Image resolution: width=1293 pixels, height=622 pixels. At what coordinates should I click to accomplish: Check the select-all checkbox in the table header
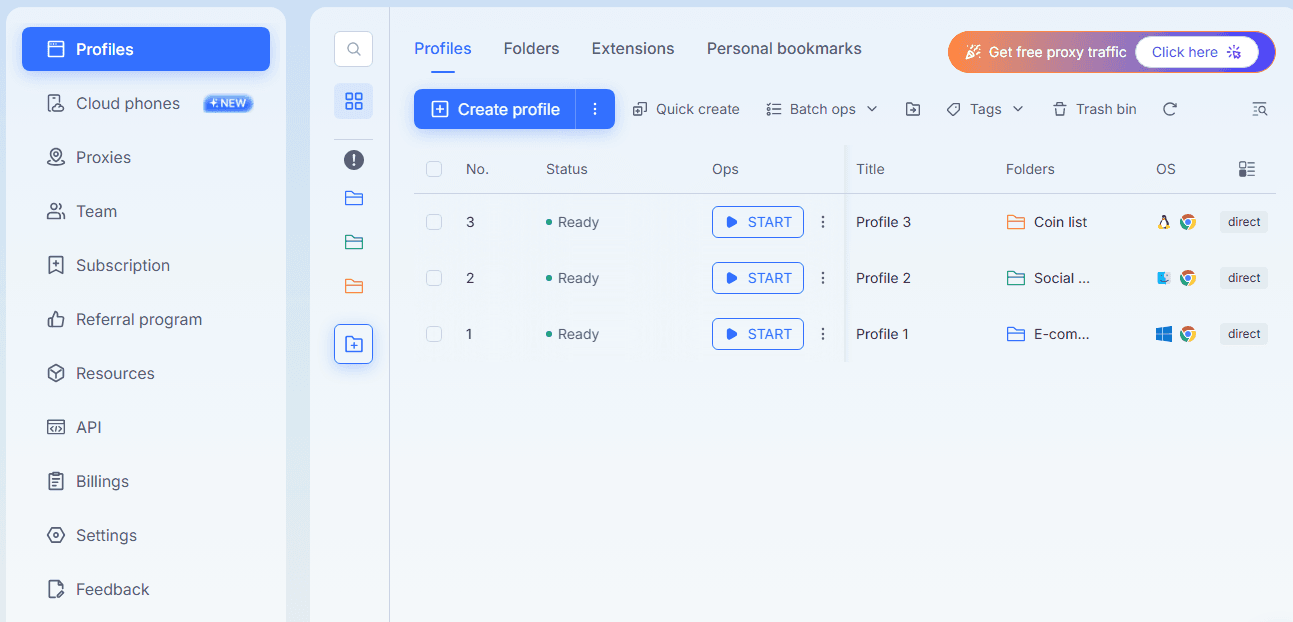434,169
